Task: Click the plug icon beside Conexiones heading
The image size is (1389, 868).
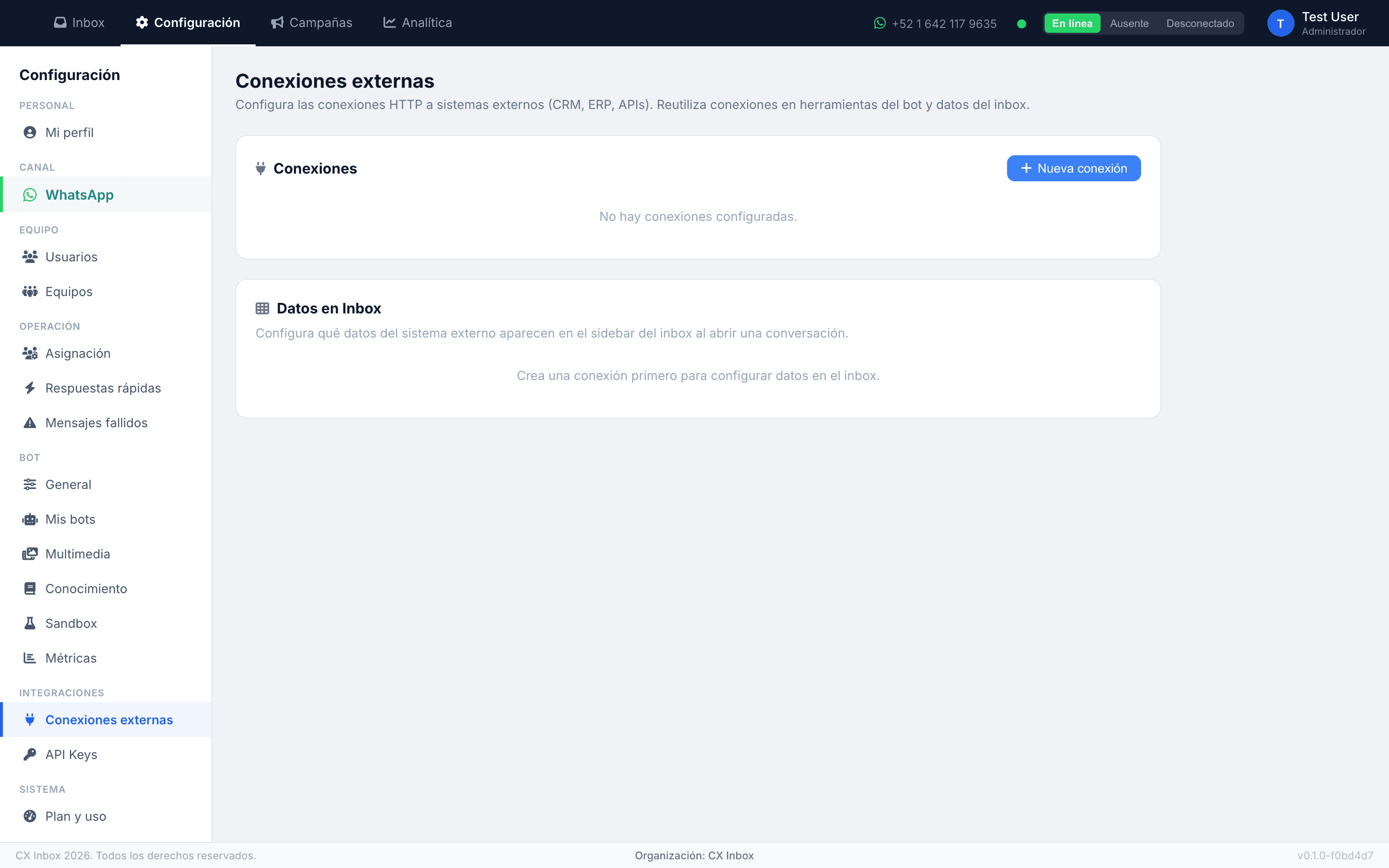Action: point(260,168)
